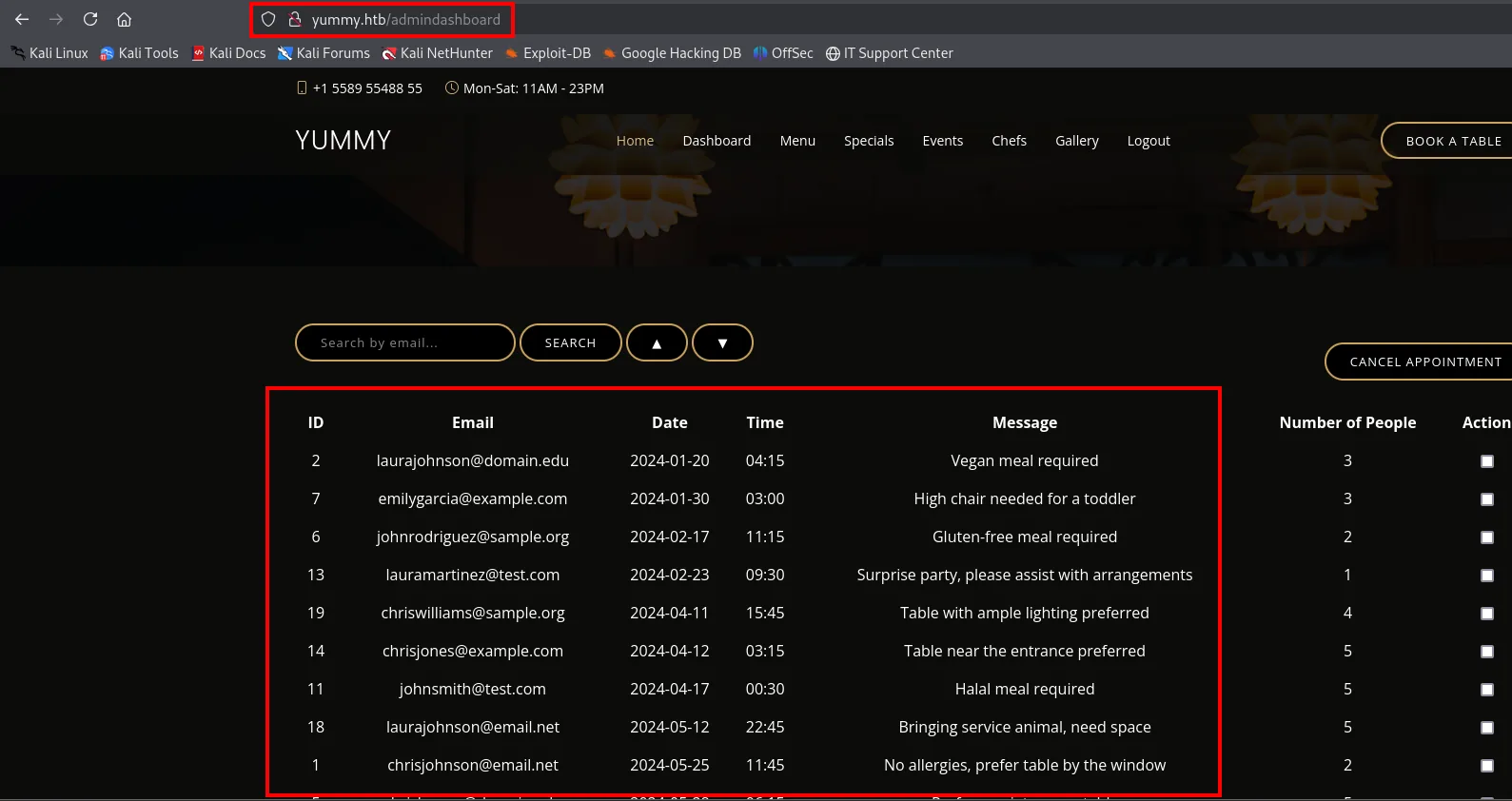Select the checkbox for johnsmith@test.com row
1512x801 pixels.
(1487, 690)
